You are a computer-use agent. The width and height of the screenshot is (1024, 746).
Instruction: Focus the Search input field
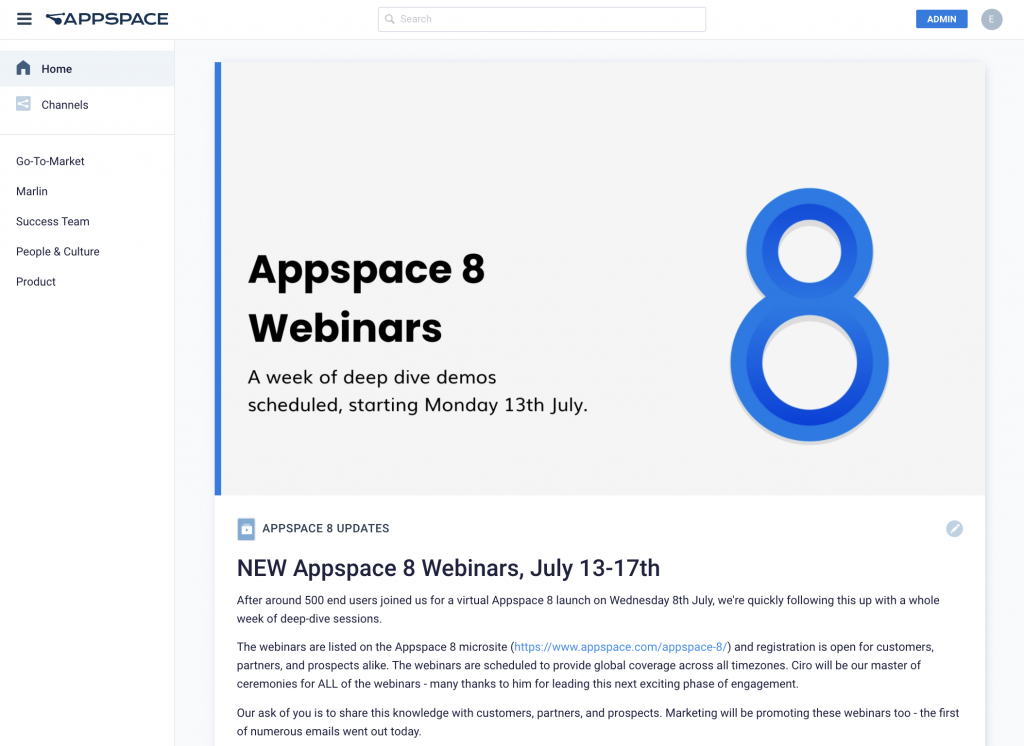(541, 19)
